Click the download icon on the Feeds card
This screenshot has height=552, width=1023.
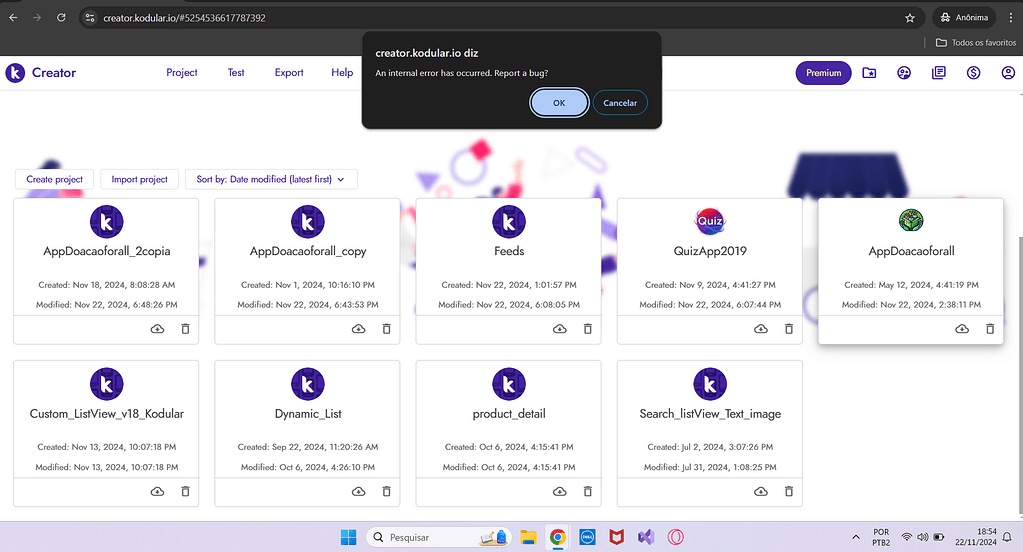point(560,329)
